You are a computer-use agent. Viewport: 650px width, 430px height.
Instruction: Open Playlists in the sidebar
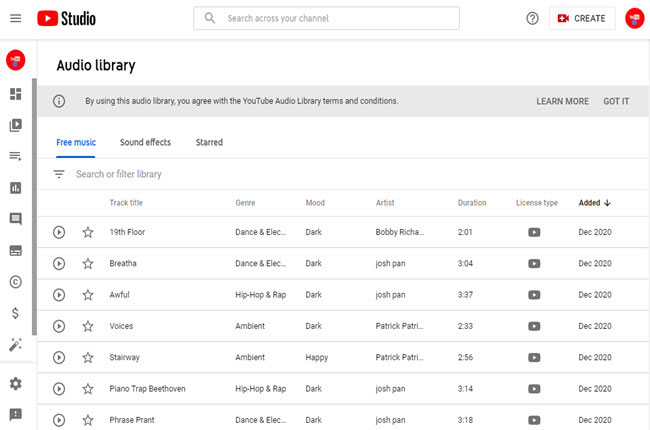[x=16, y=156]
